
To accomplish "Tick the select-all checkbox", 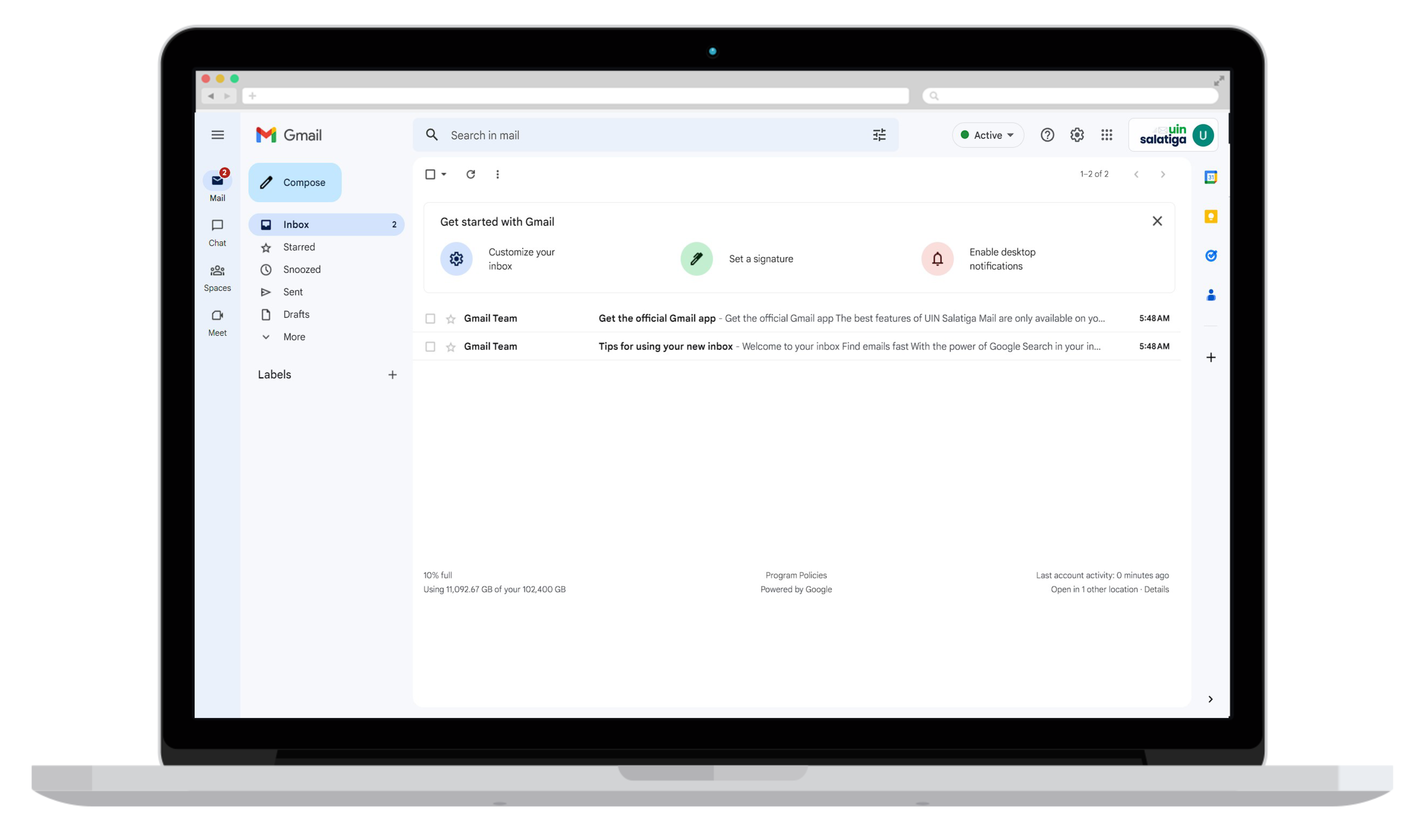I will pos(430,174).
